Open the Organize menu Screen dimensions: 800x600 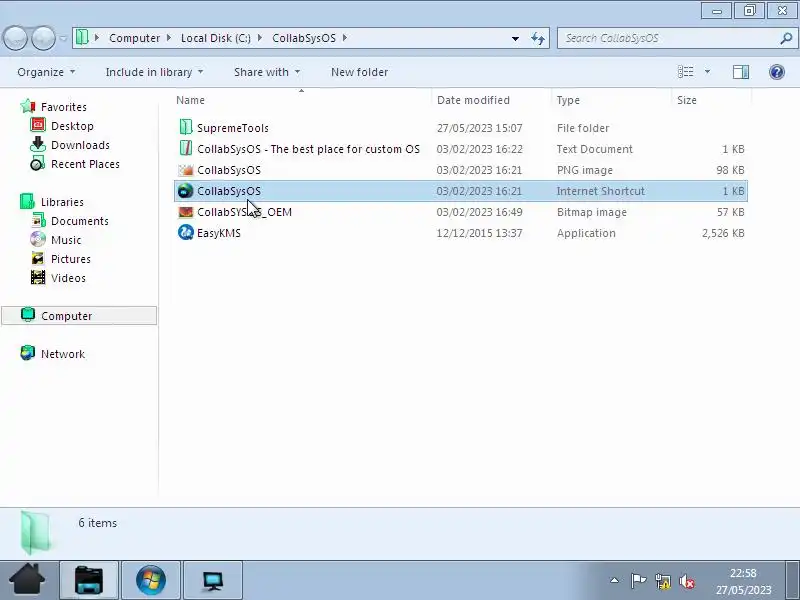tap(46, 72)
